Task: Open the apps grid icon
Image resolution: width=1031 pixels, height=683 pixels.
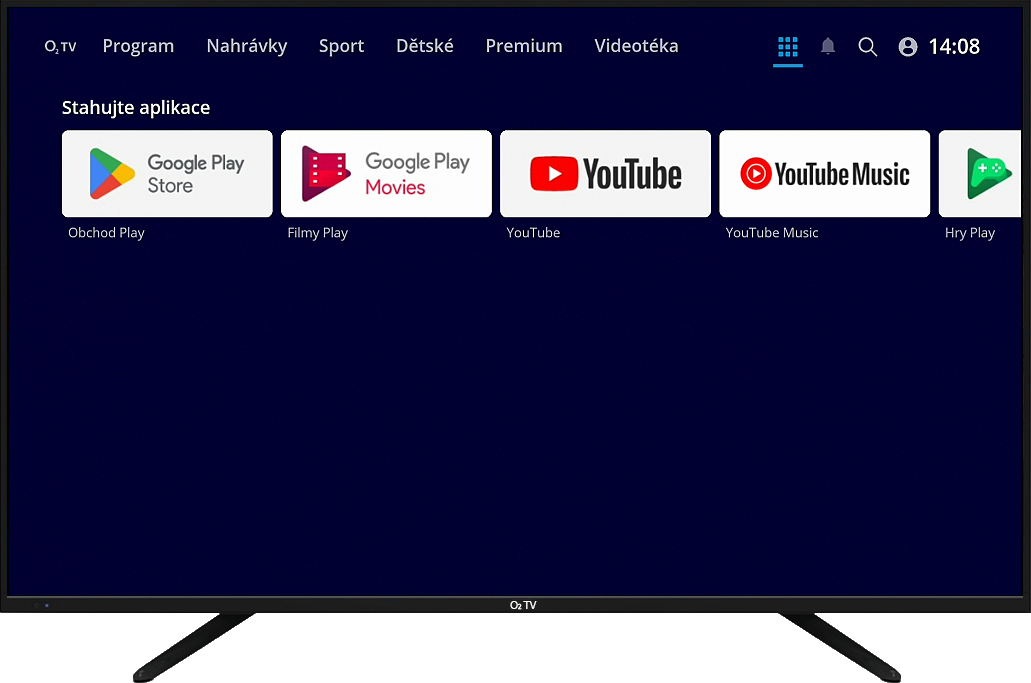Action: pyautogui.click(x=787, y=47)
